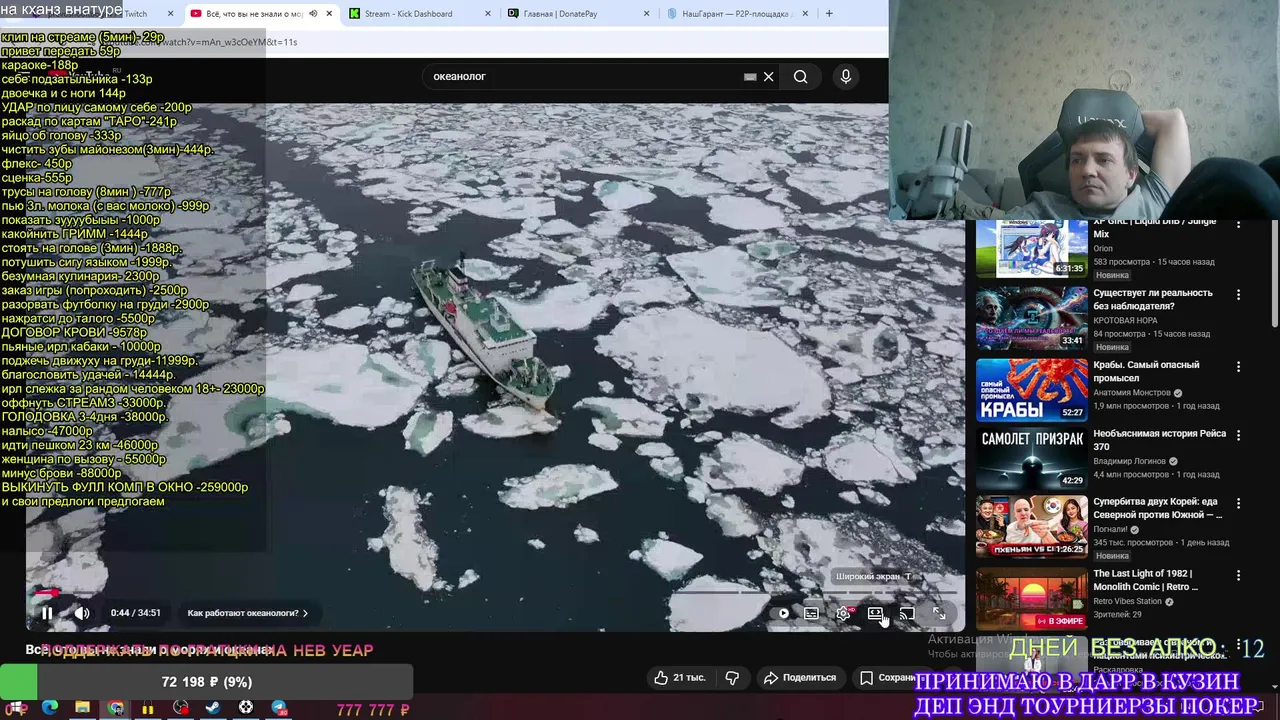Mute the video volume speaker icon
This screenshot has width=1280, height=720.
tap(82, 613)
